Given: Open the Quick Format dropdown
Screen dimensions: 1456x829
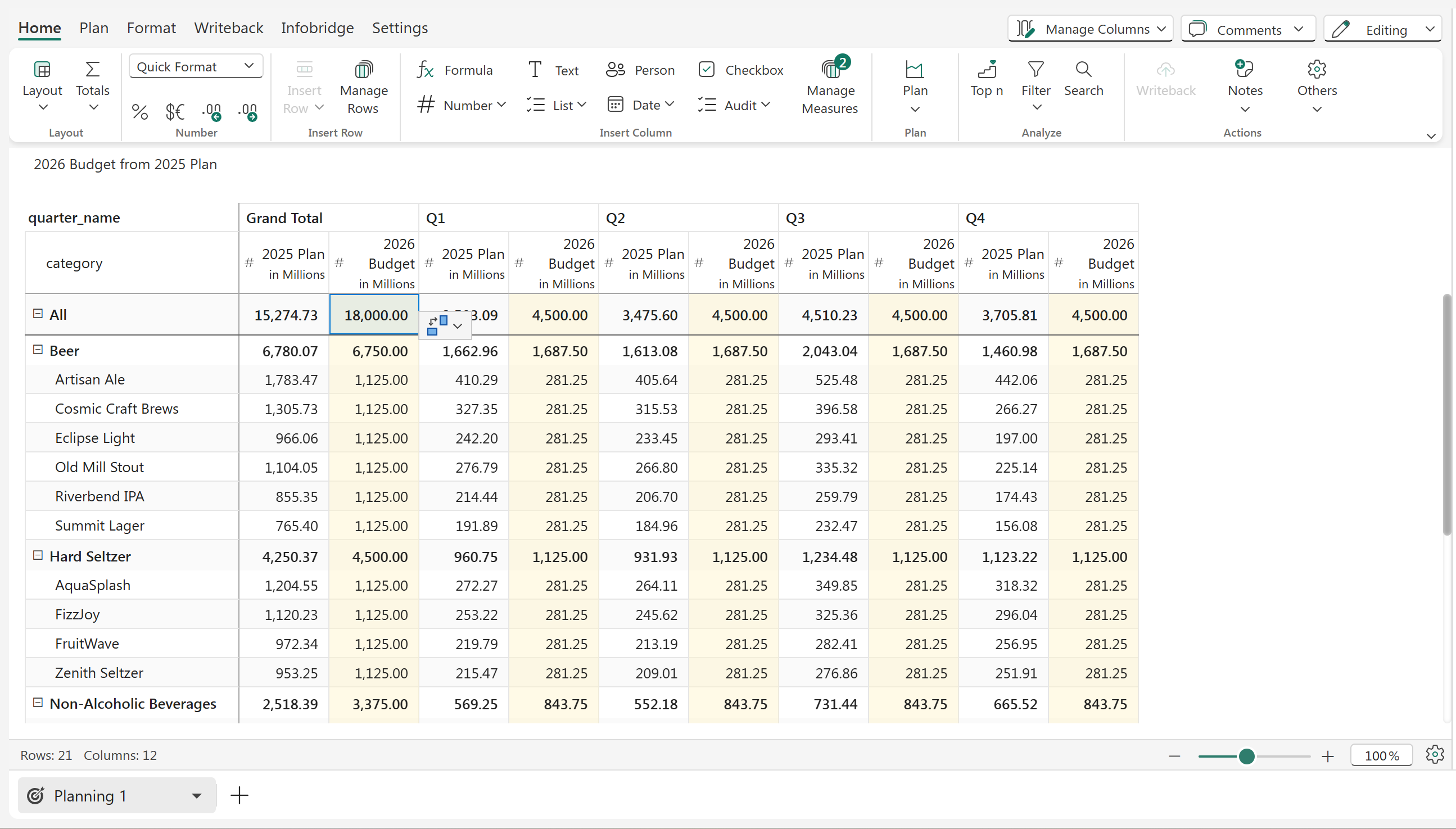Looking at the screenshot, I should tap(195, 67).
